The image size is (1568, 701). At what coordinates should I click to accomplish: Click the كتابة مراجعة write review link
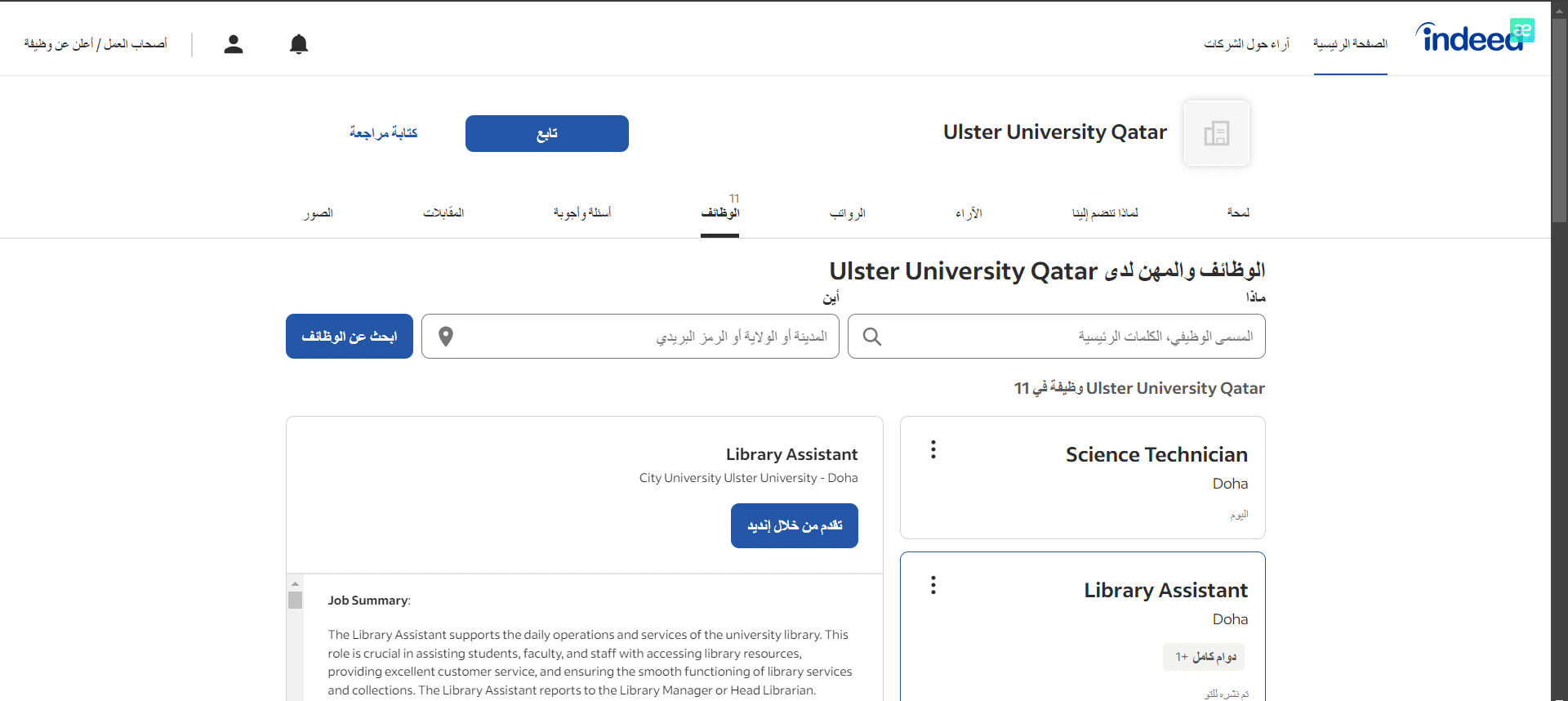[383, 132]
